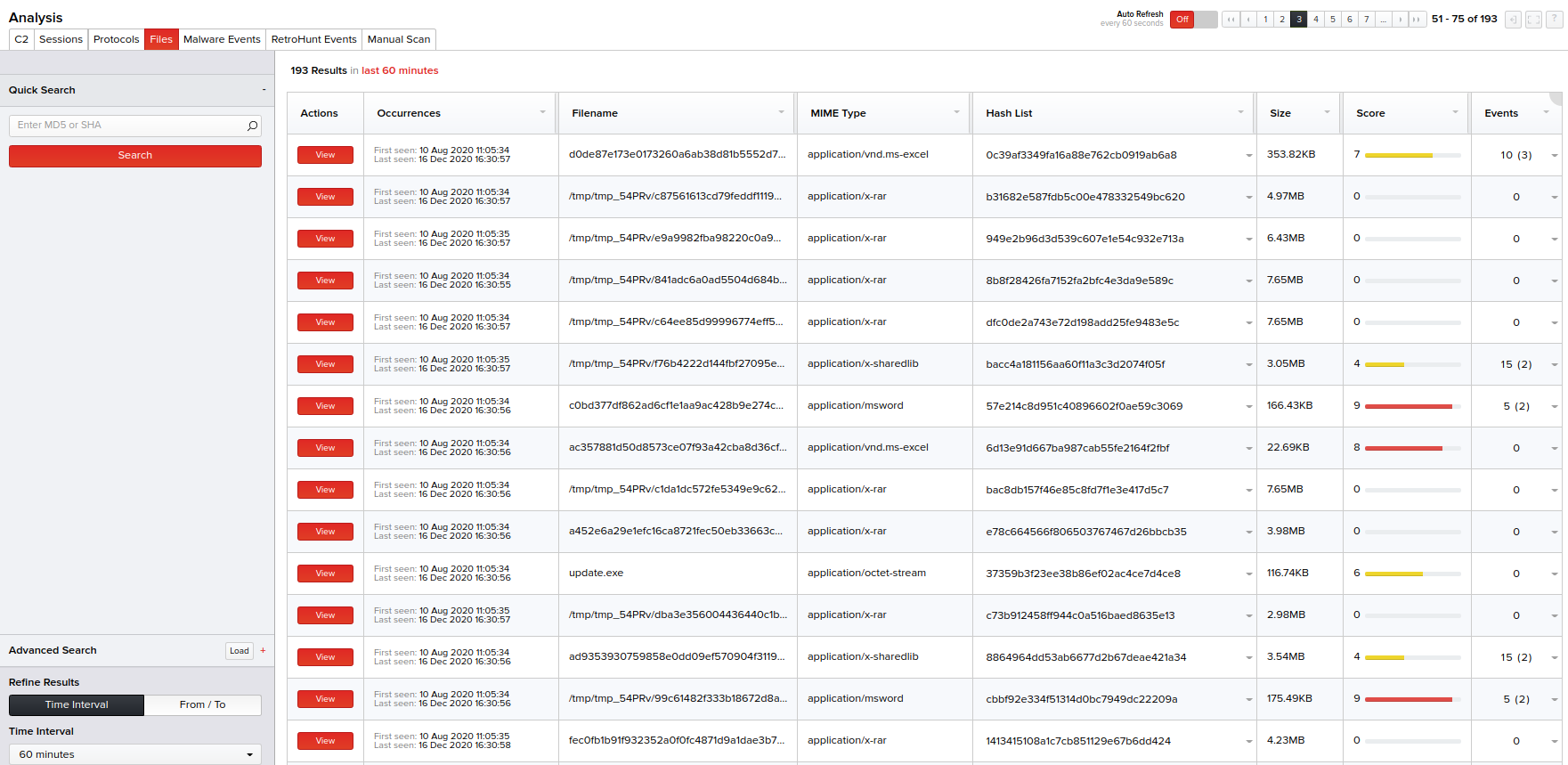
Task: Click the score bar for update.exe row
Action: (1412, 574)
